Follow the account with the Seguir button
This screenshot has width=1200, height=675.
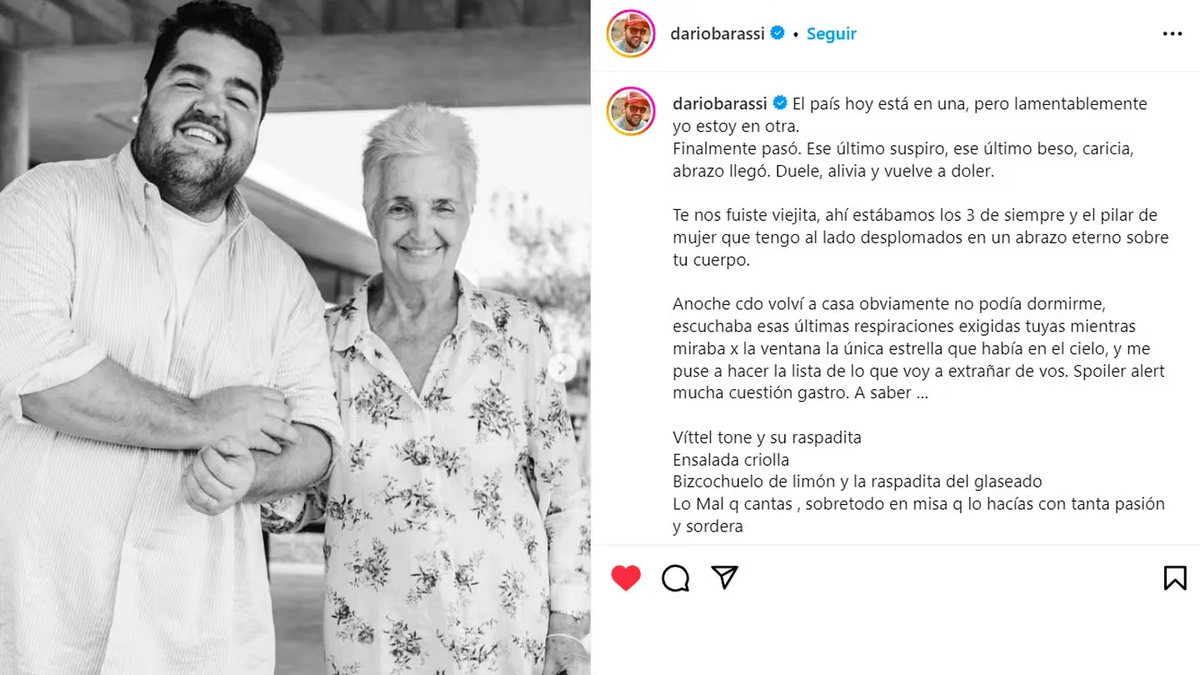pyautogui.click(x=831, y=33)
